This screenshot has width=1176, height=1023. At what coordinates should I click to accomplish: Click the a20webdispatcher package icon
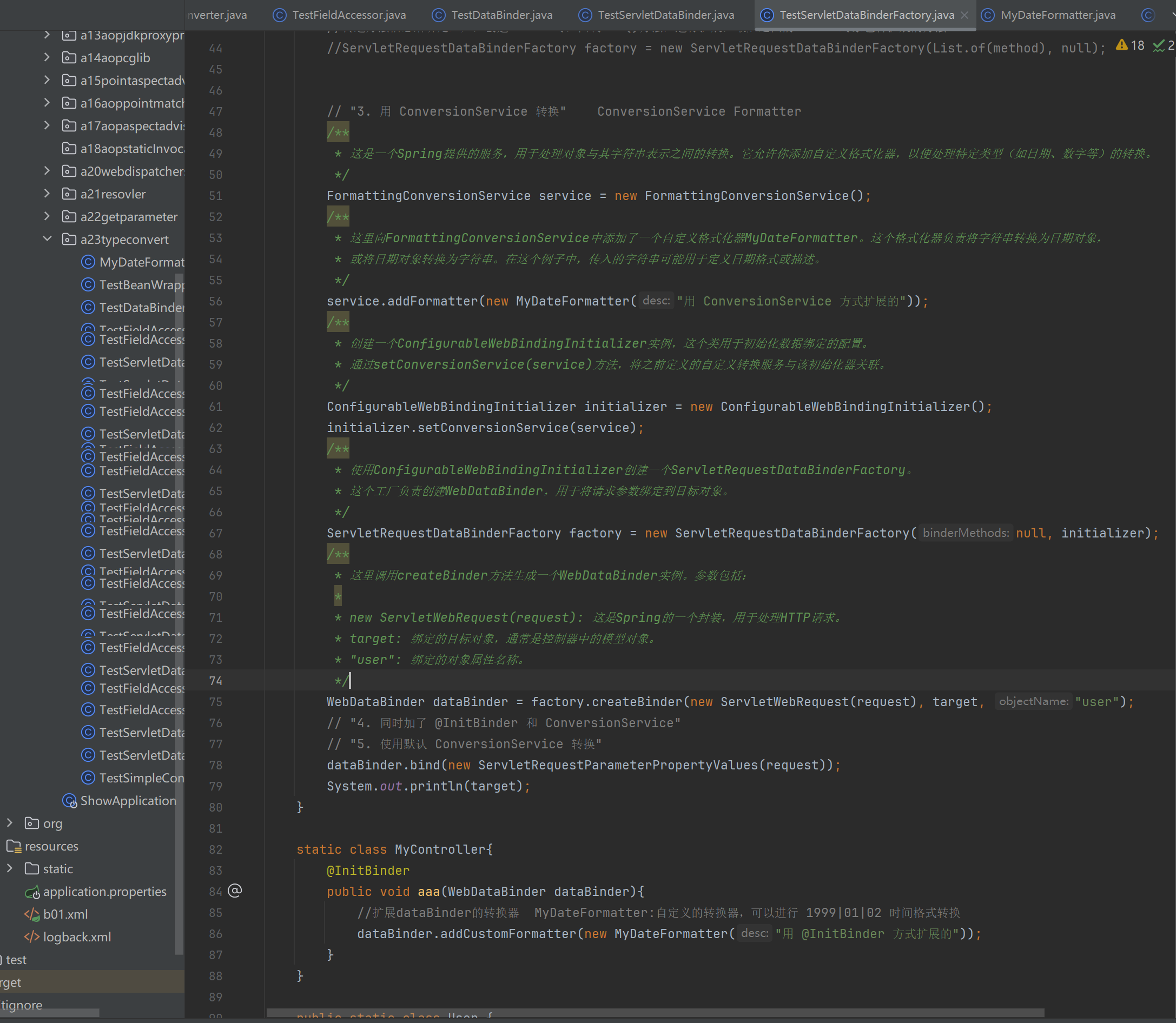point(69,171)
